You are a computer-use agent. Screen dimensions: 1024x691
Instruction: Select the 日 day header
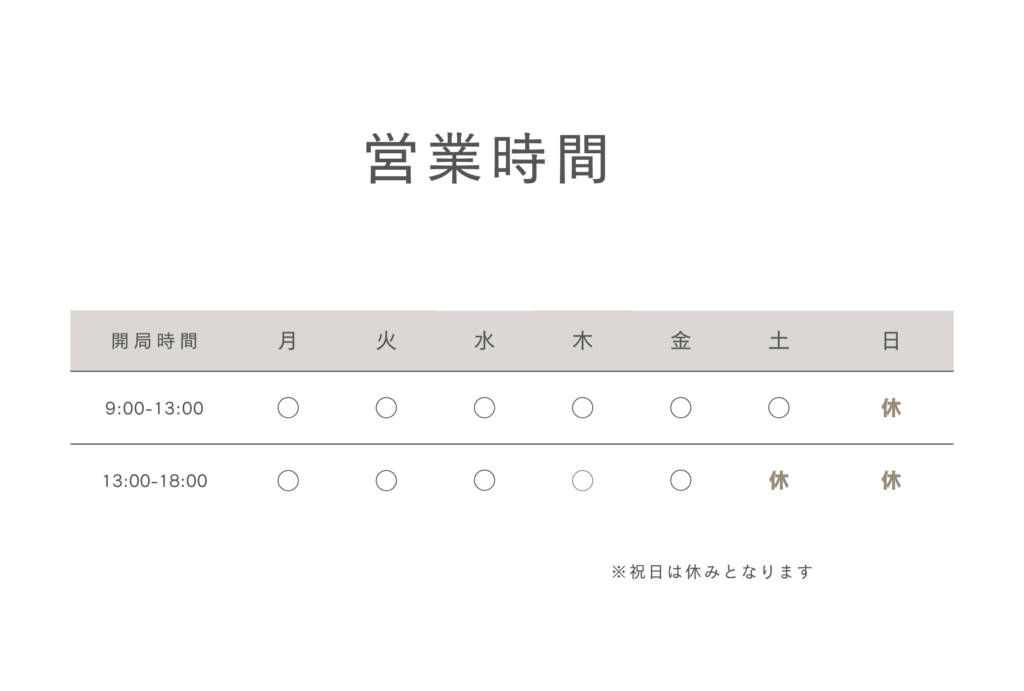tap(891, 341)
